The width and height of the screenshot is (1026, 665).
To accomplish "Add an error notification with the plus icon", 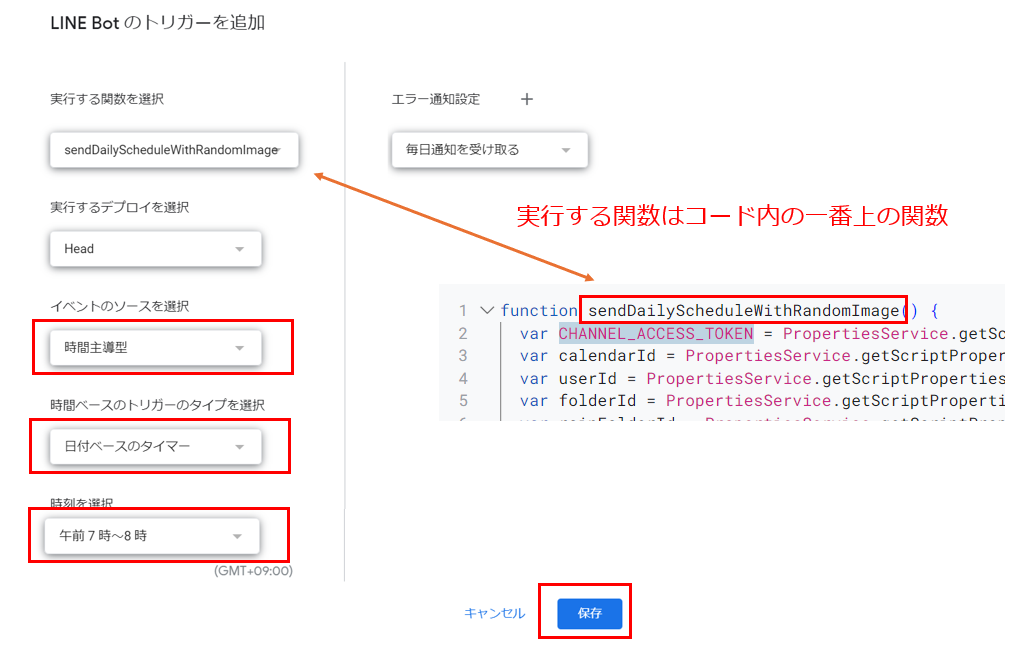I will pyautogui.click(x=527, y=99).
